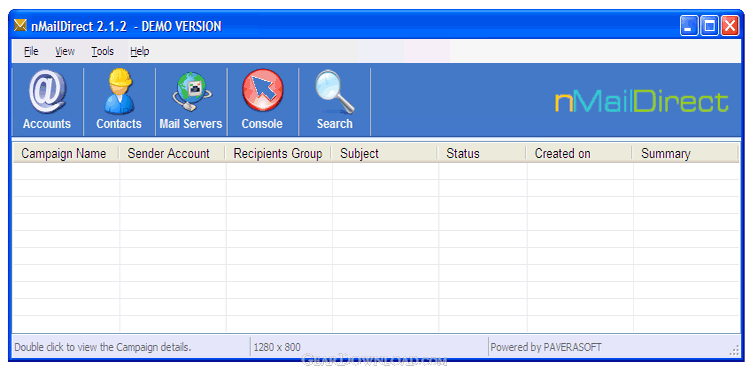Sort by Subject column header
The height and width of the screenshot is (369, 750).
(x=385, y=154)
